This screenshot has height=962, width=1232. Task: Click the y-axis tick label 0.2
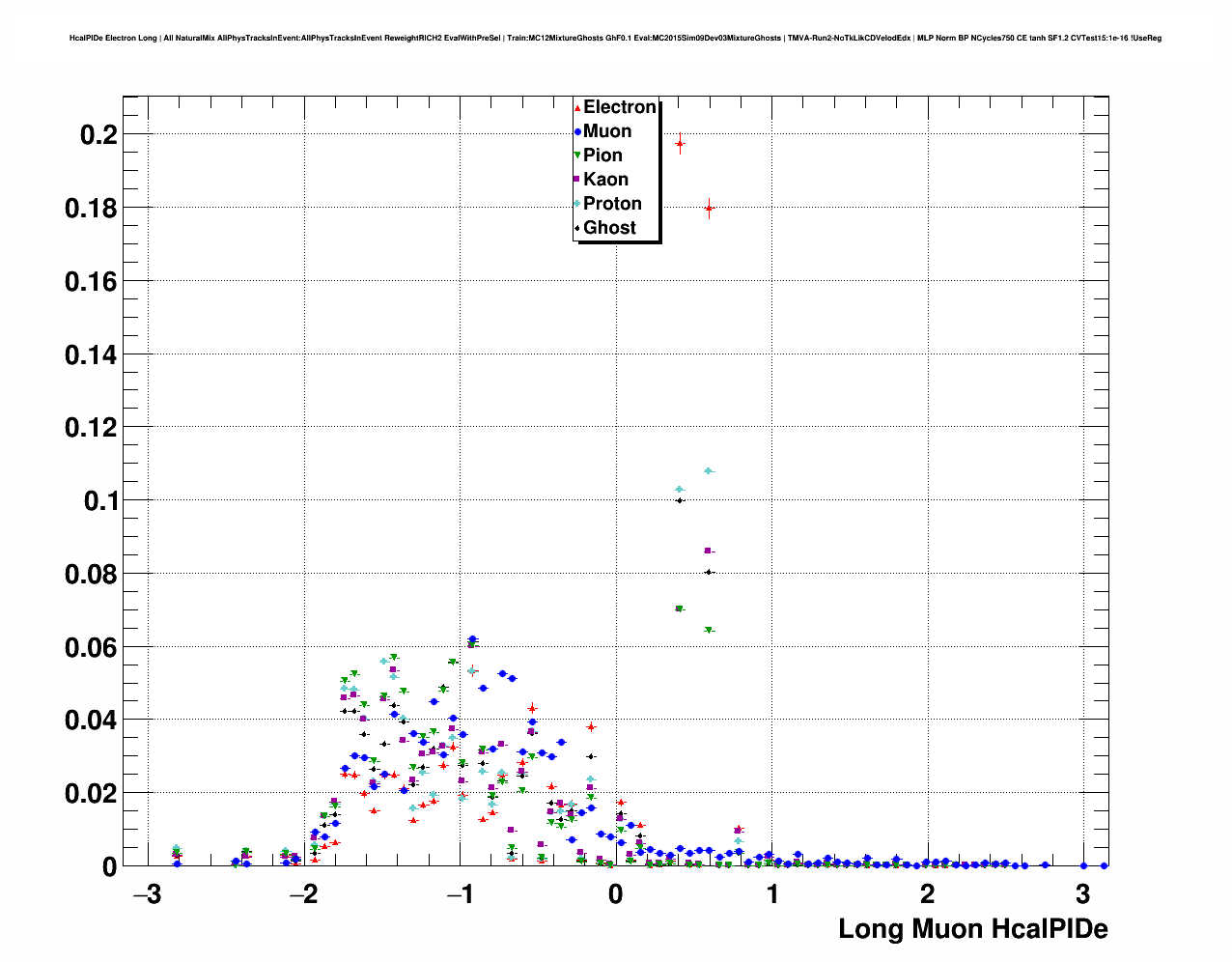[x=98, y=135]
